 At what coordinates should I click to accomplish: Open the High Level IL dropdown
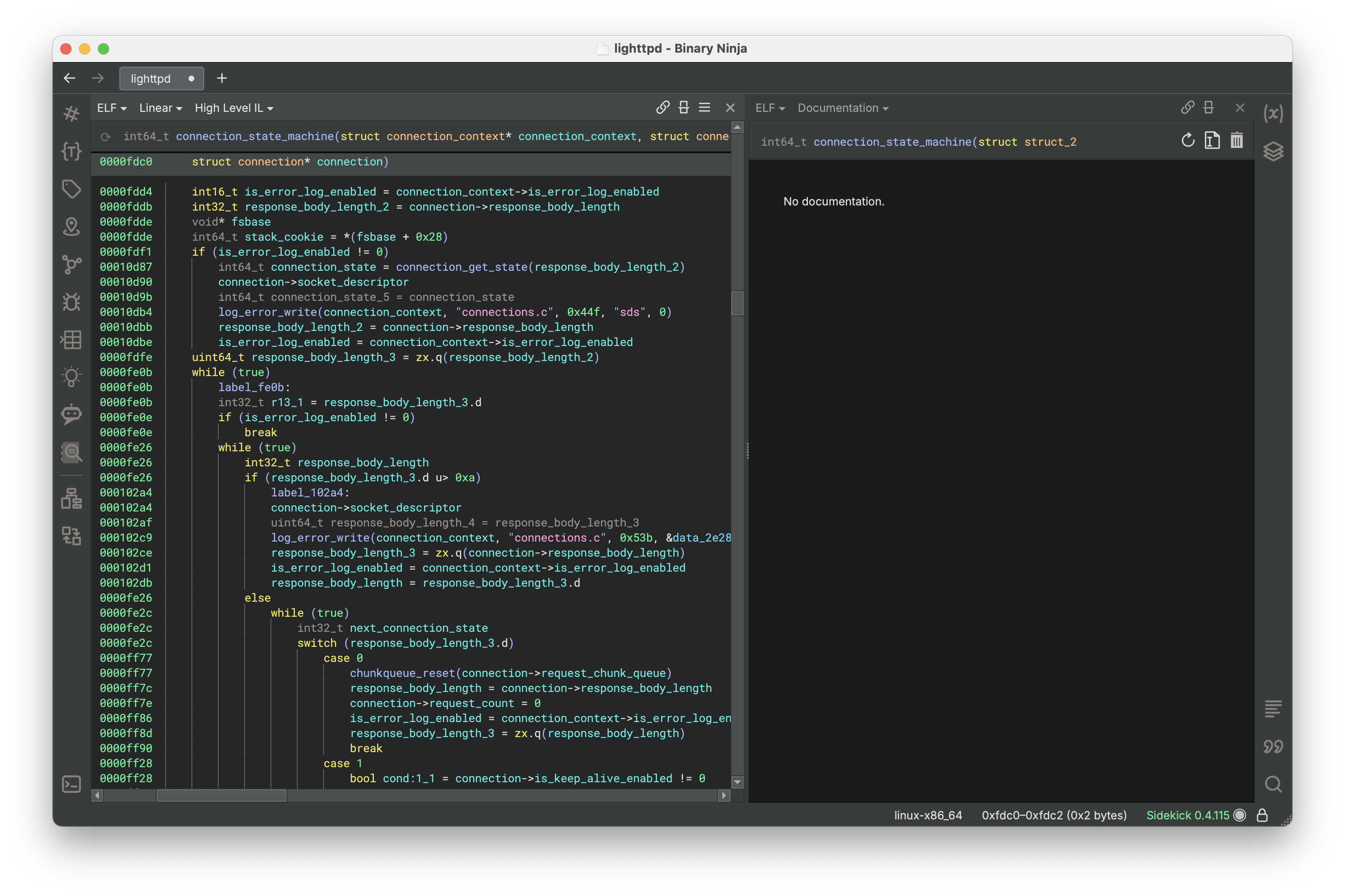233,108
